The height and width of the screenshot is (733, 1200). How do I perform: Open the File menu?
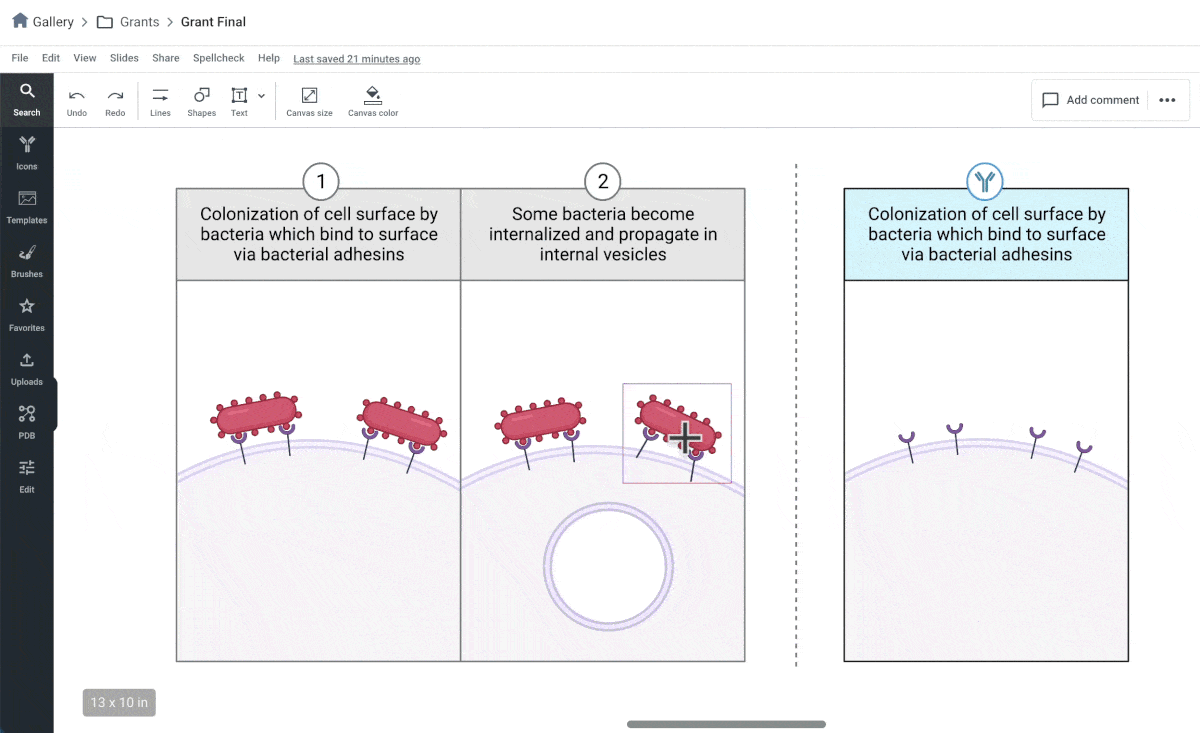tap(20, 58)
